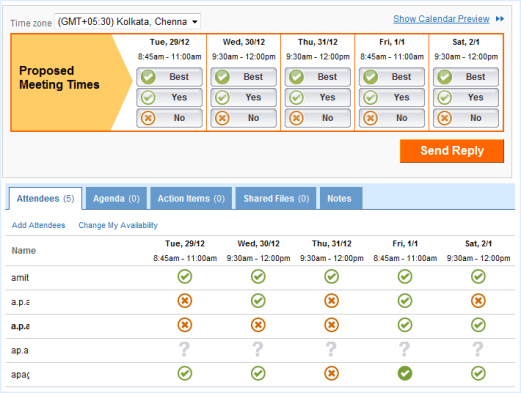Click the Send Reply button
521x393 pixels.
coord(452,151)
